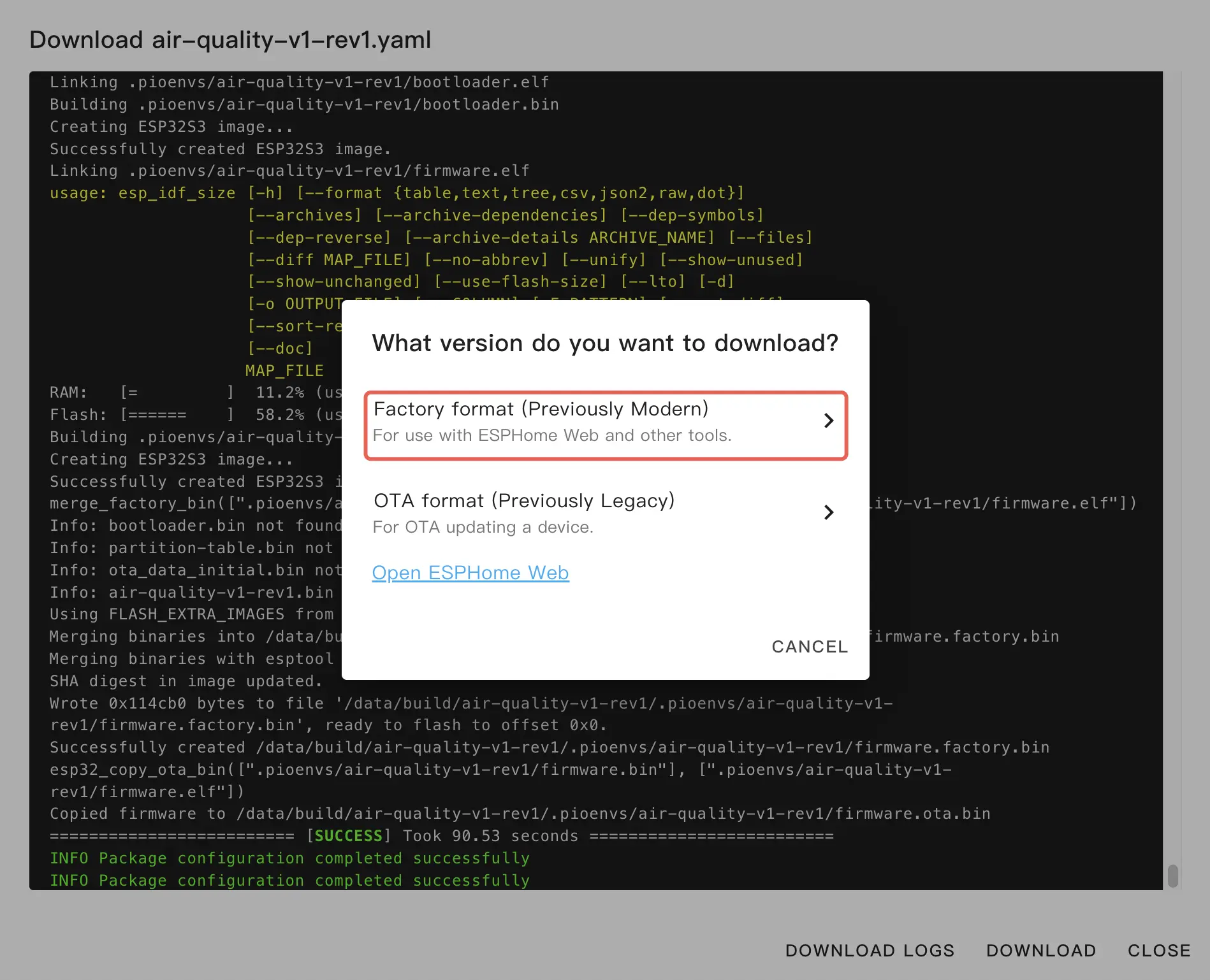
Task: Expand the Factory format chevron arrow
Action: 828,421
